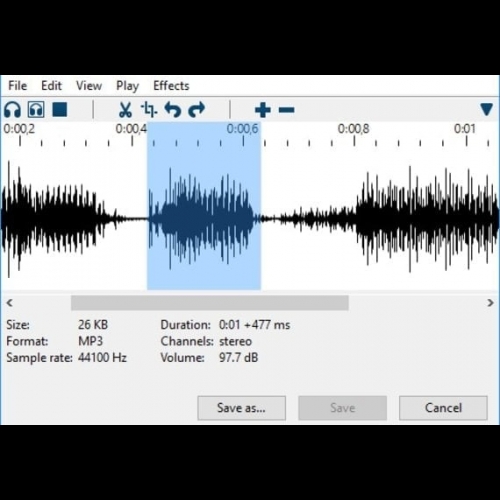Open the File menu
This screenshot has width=500, height=500.
click(18, 86)
